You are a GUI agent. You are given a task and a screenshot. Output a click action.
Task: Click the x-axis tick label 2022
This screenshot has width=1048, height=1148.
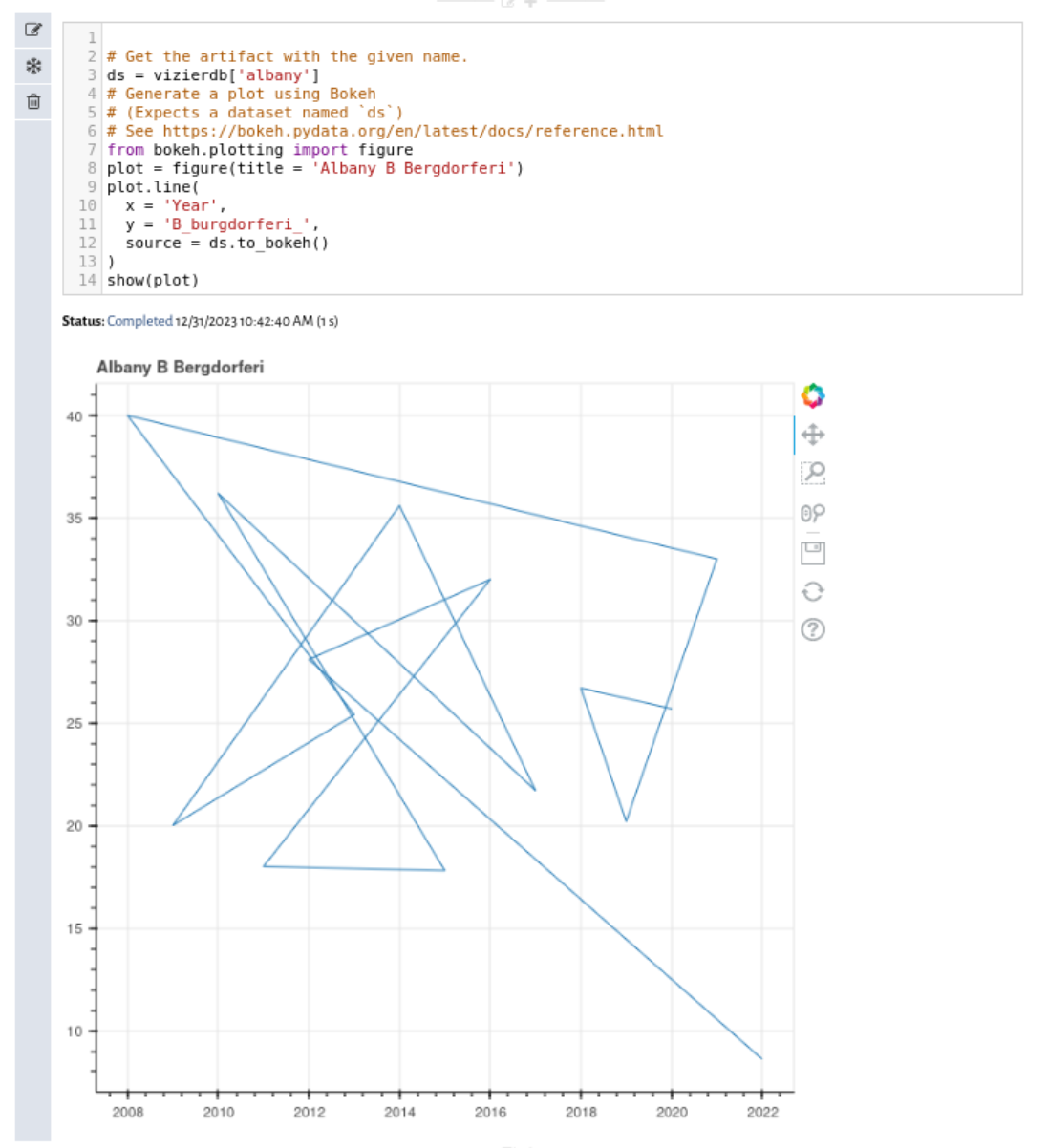(762, 1112)
